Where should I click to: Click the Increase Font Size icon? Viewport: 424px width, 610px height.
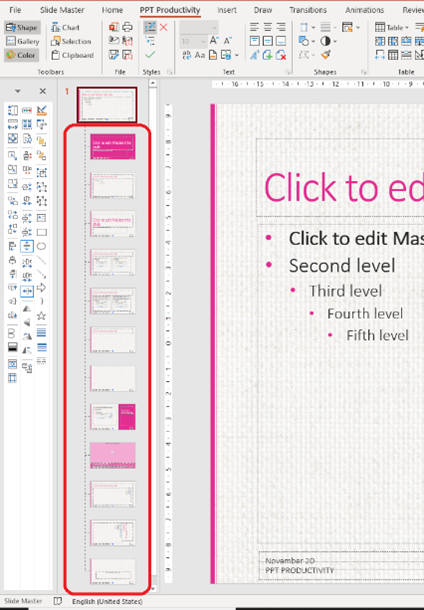214,40
